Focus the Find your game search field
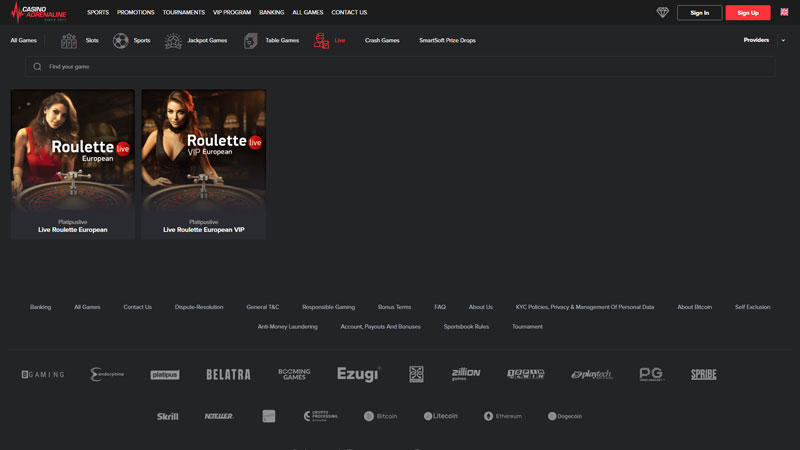 click(x=400, y=67)
